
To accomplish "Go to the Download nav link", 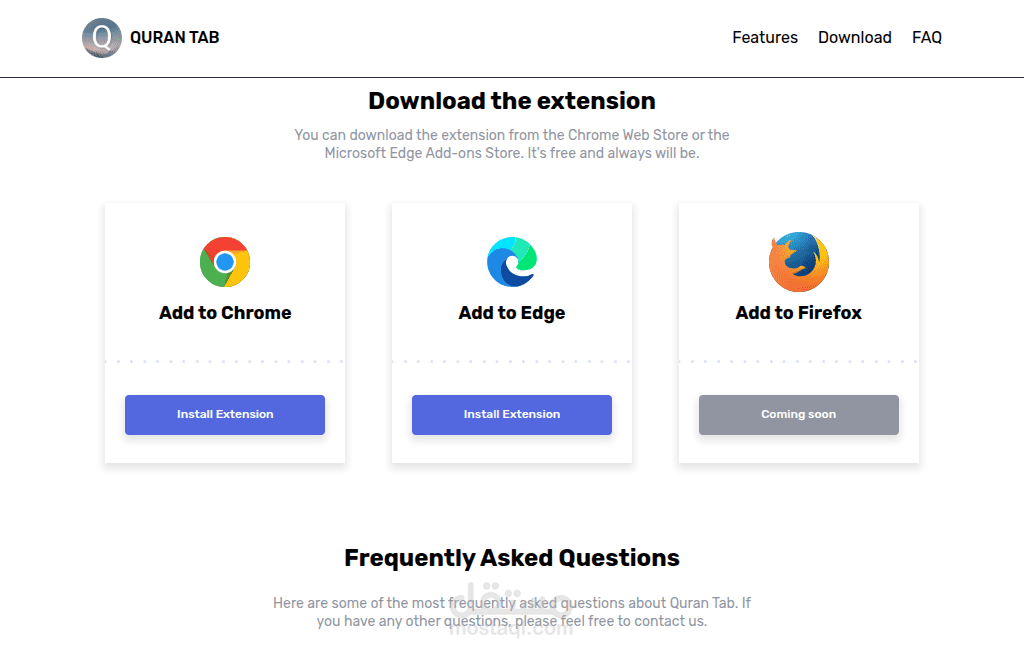I will tap(854, 37).
